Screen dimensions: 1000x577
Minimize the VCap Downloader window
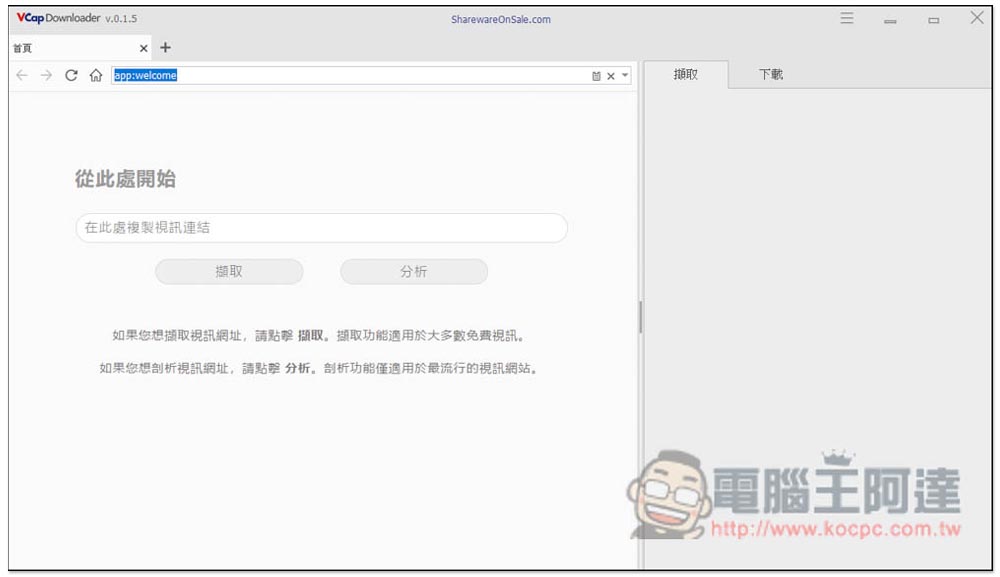click(890, 20)
